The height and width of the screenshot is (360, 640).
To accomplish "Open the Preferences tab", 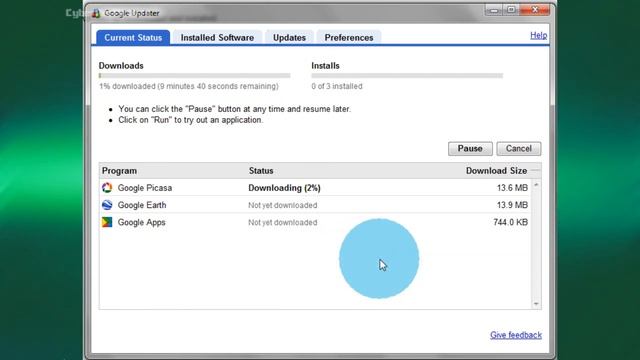I will tap(349, 38).
